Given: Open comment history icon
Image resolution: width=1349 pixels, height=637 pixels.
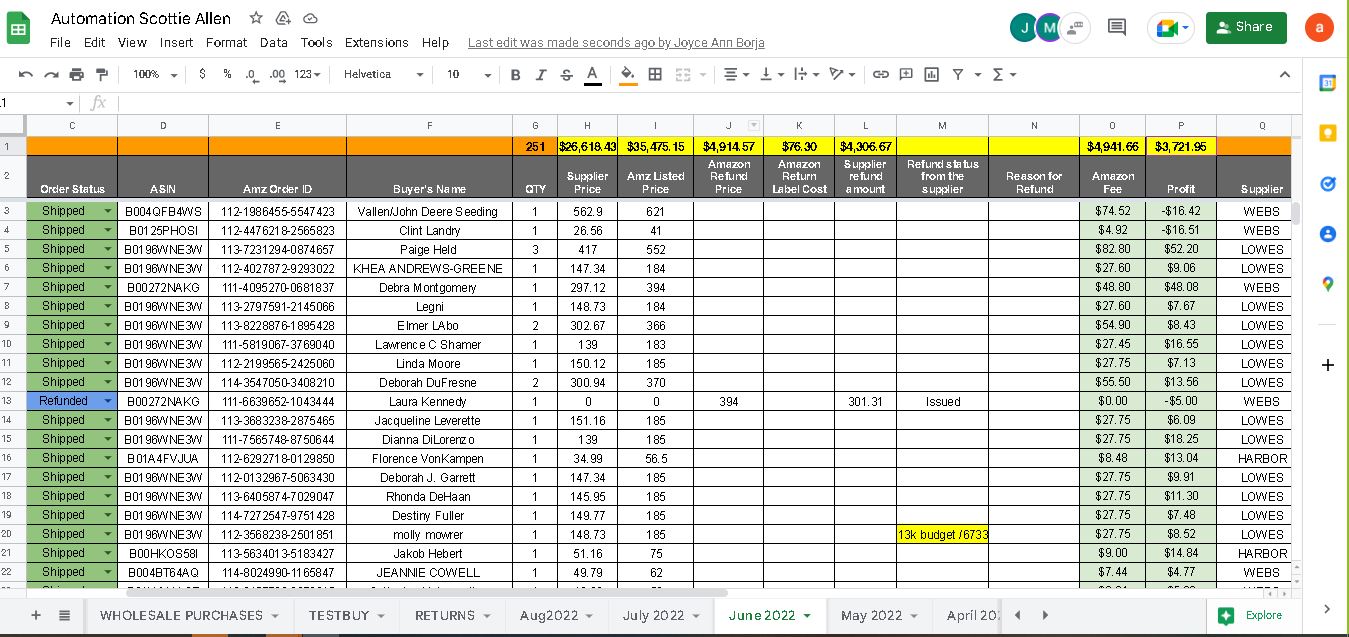Looking at the screenshot, I should [x=1117, y=28].
